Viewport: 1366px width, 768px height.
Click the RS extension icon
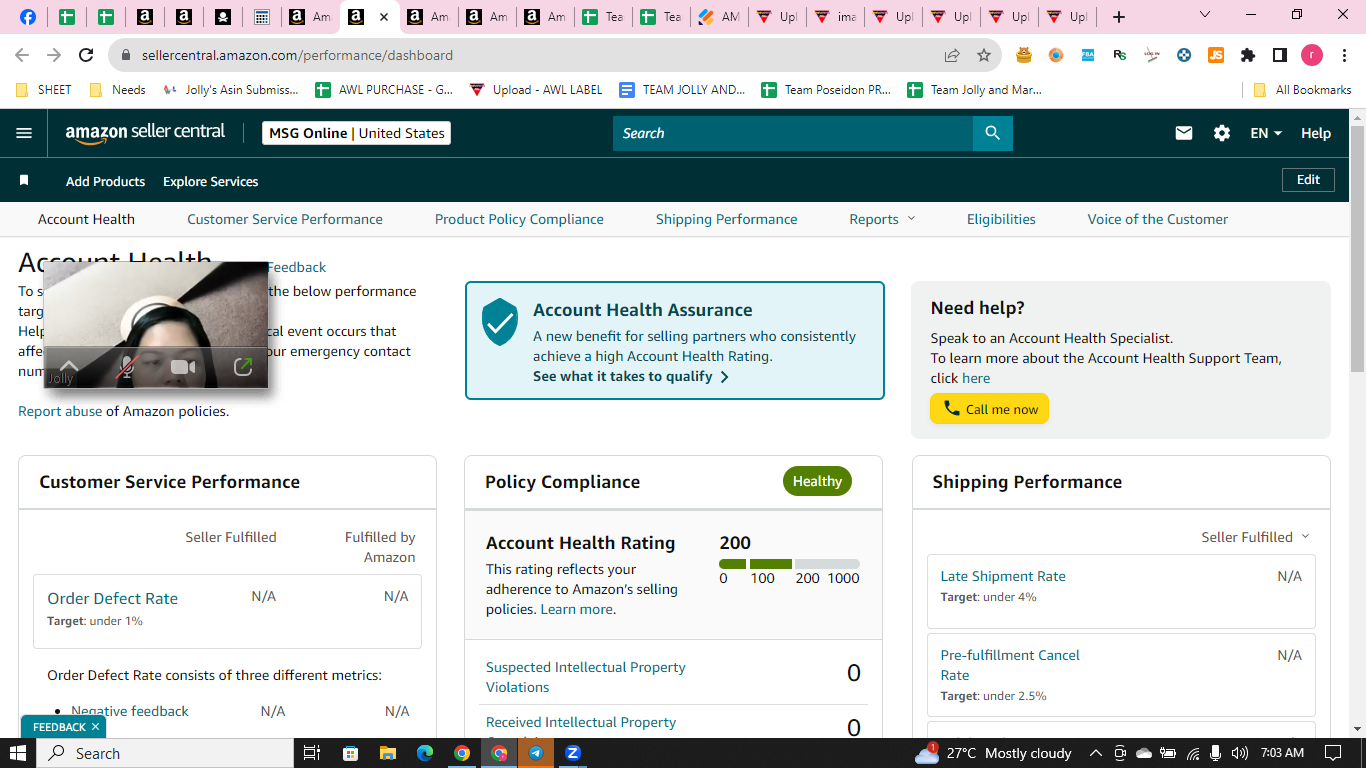click(x=1120, y=55)
